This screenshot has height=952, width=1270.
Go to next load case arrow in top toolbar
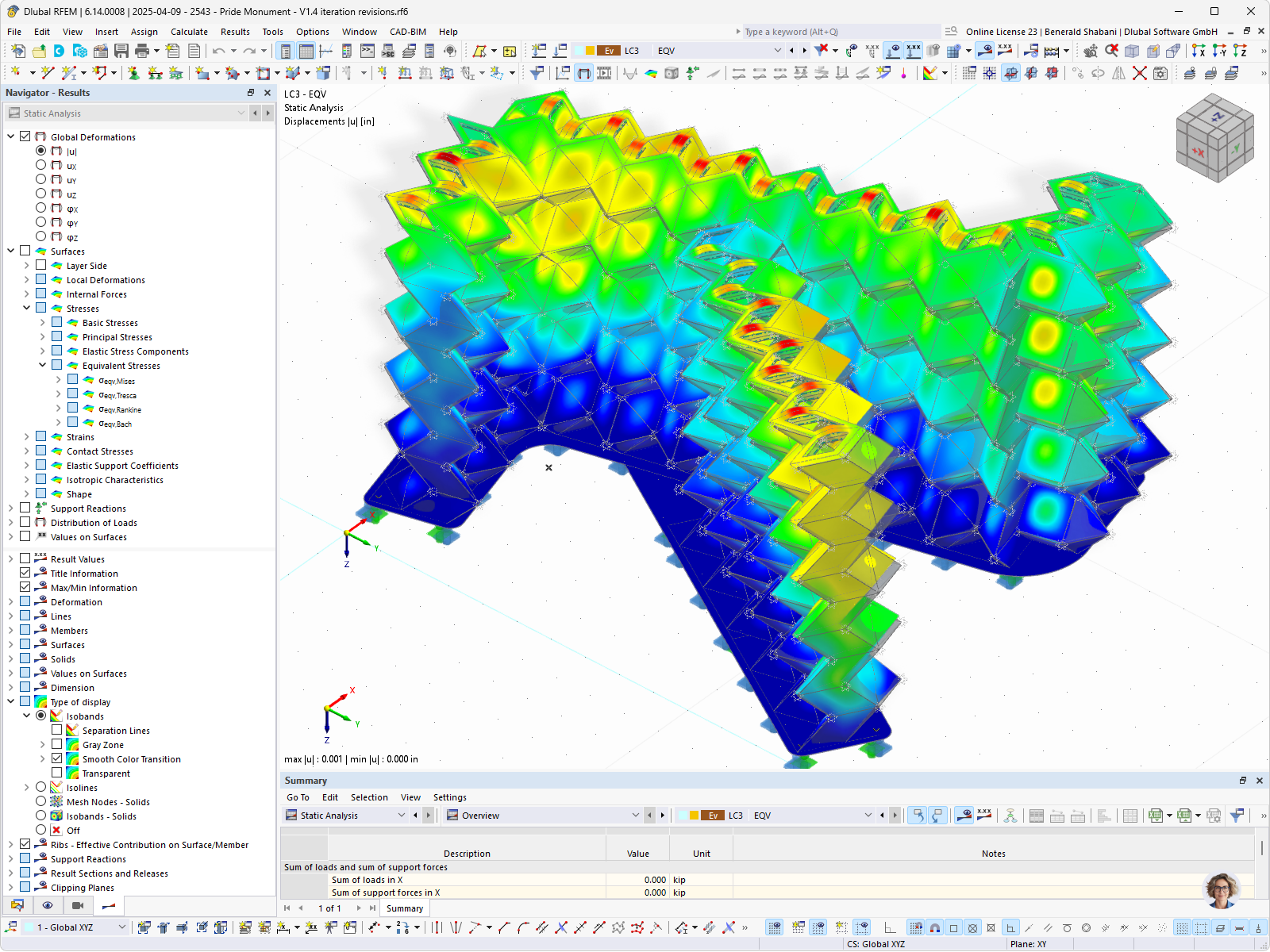(x=804, y=51)
